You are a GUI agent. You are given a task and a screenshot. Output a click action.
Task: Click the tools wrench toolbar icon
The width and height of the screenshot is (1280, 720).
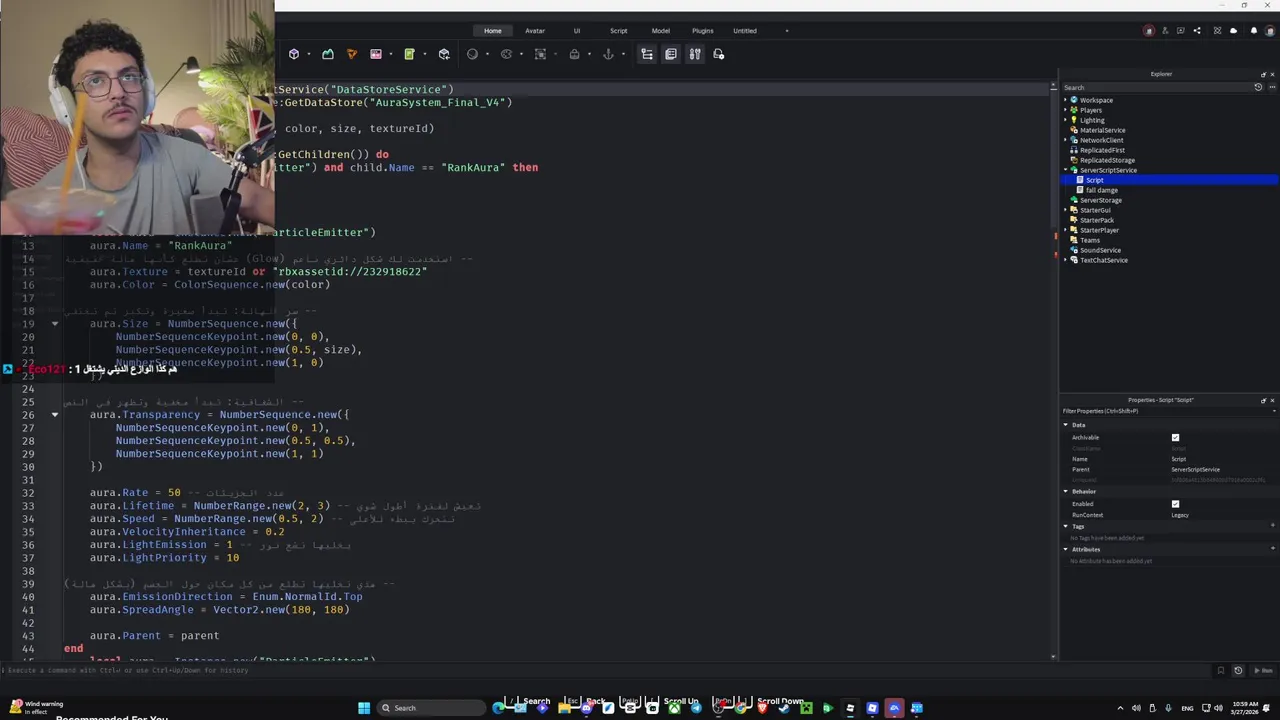[695, 54]
